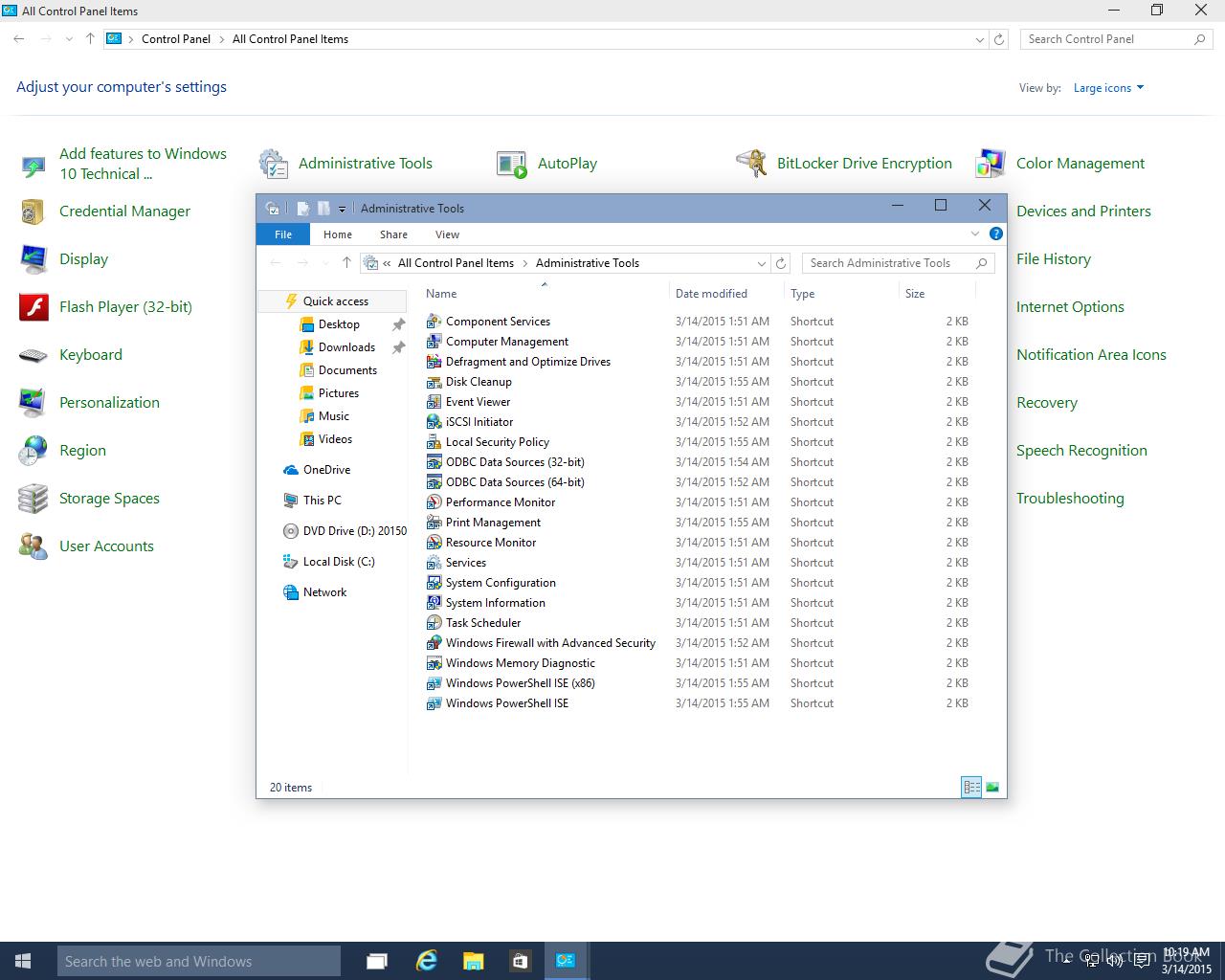
Task: Click the chevron before All Control Panel Items in explorer
Action: (x=387, y=263)
